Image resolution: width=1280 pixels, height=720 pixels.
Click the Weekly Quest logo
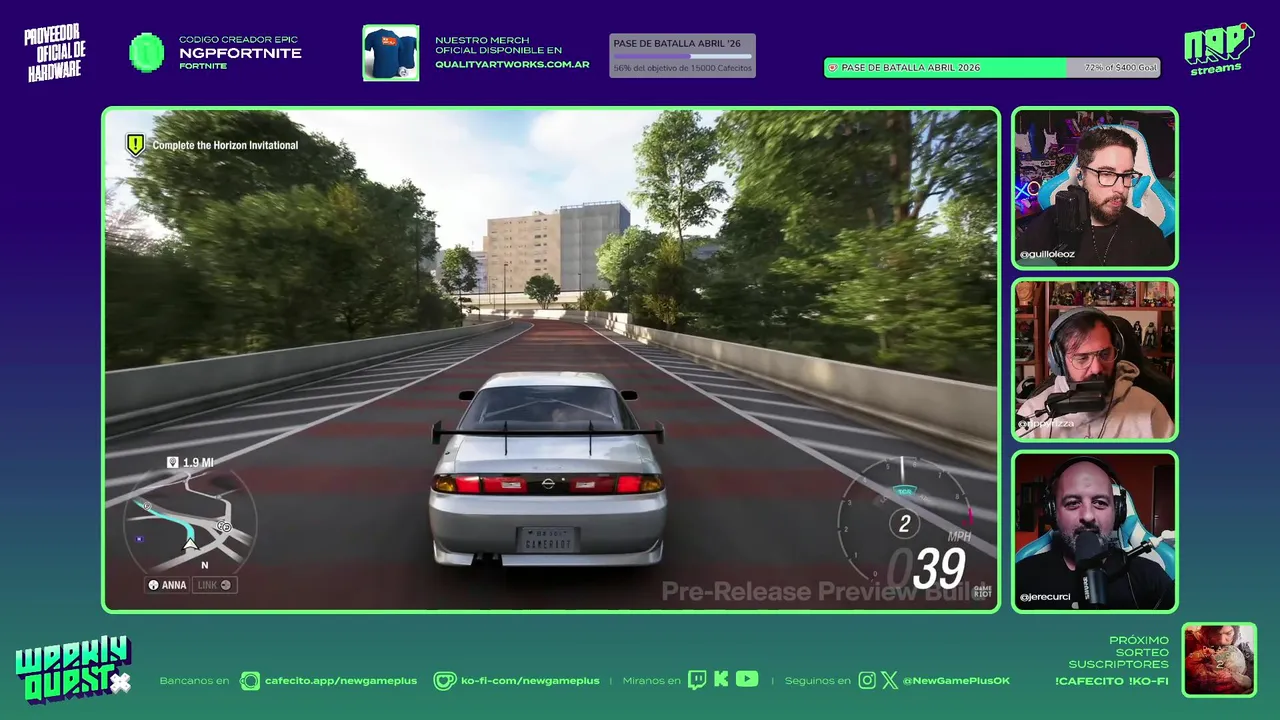(x=73, y=670)
